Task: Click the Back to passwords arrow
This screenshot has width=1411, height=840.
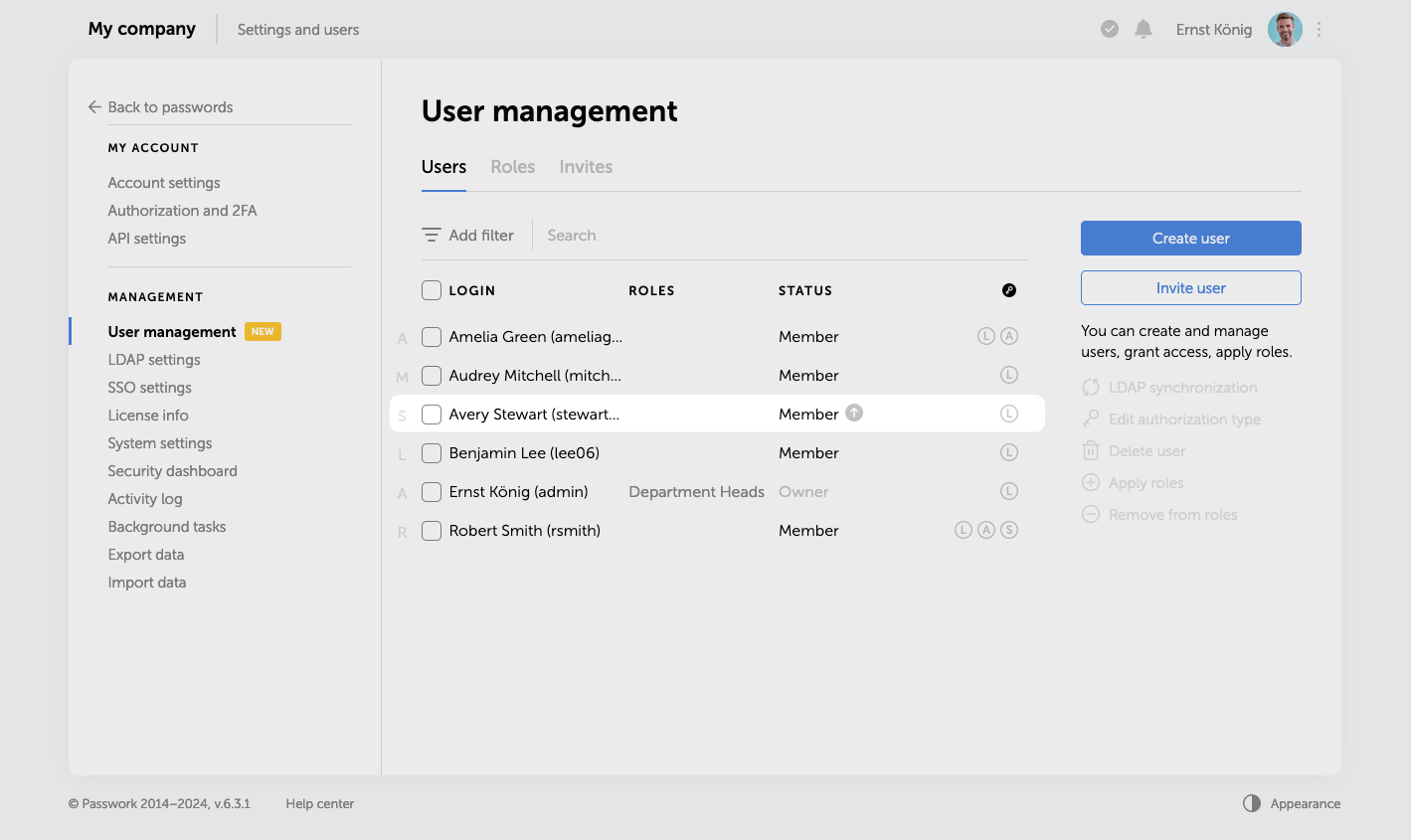Action: [x=94, y=107]
